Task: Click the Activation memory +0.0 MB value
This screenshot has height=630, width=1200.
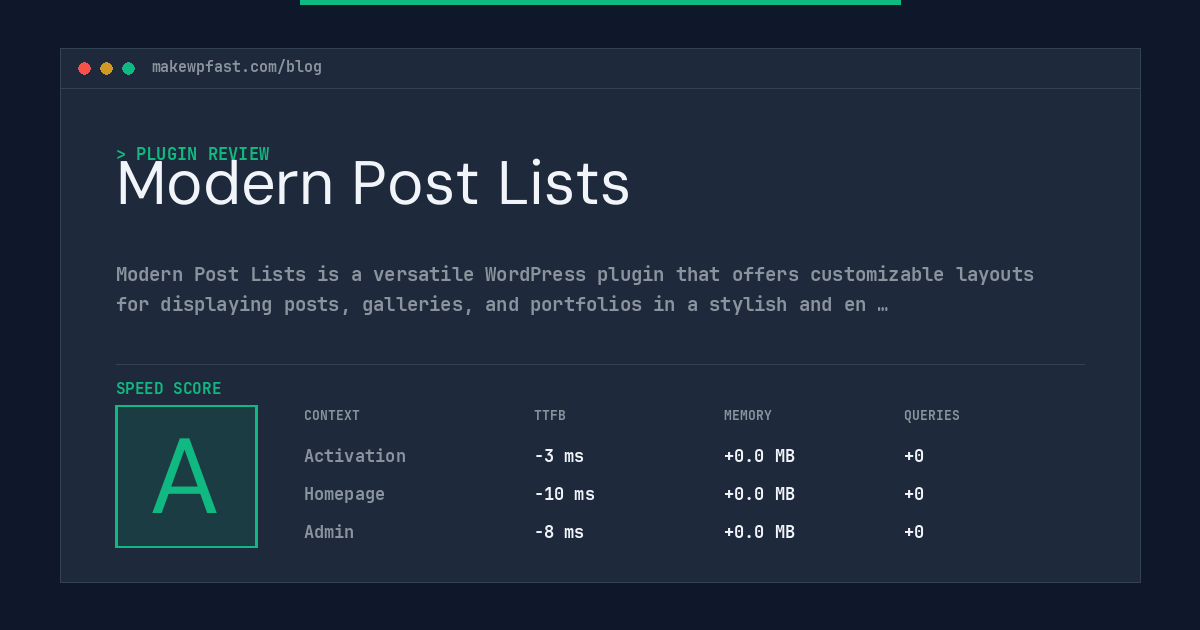Action: click(x=759, y=456)
